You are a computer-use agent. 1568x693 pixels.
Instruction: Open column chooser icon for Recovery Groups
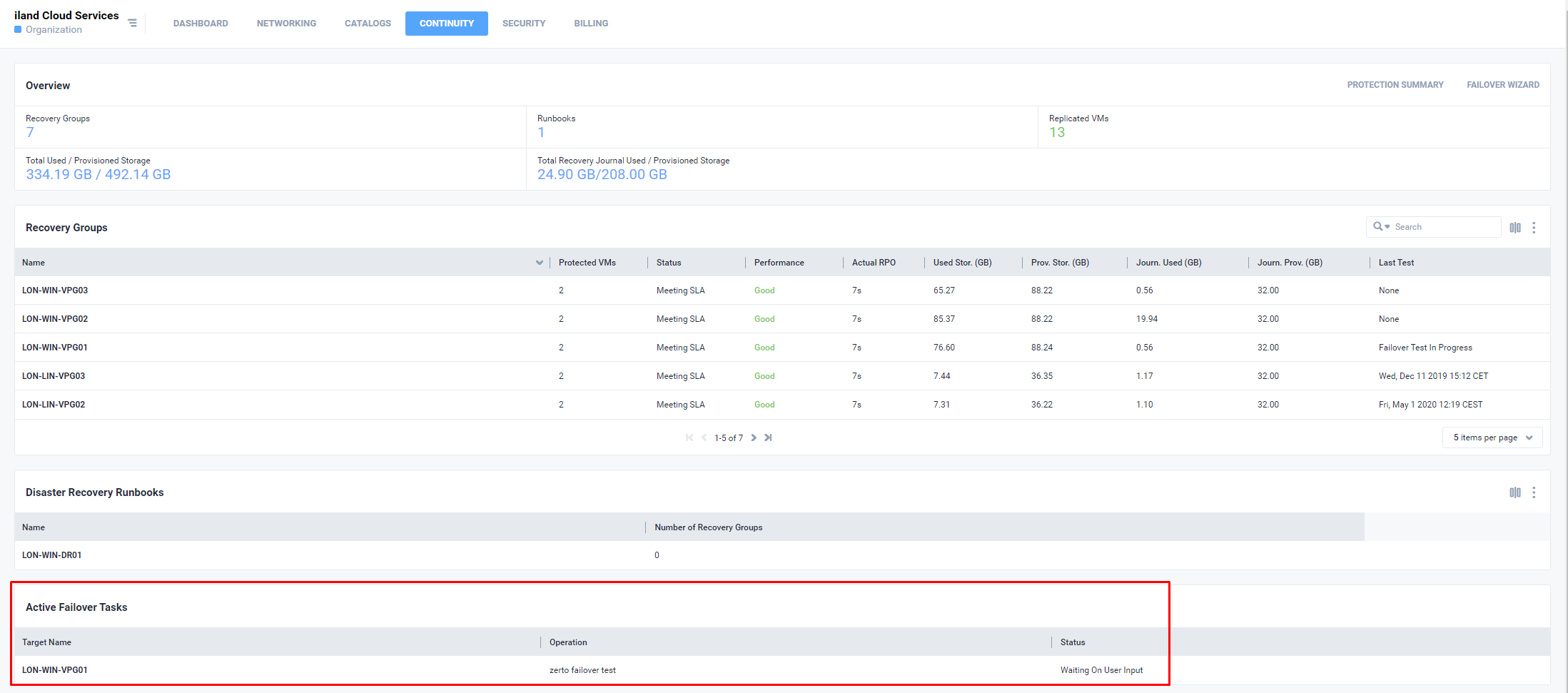pos(1514,228)
